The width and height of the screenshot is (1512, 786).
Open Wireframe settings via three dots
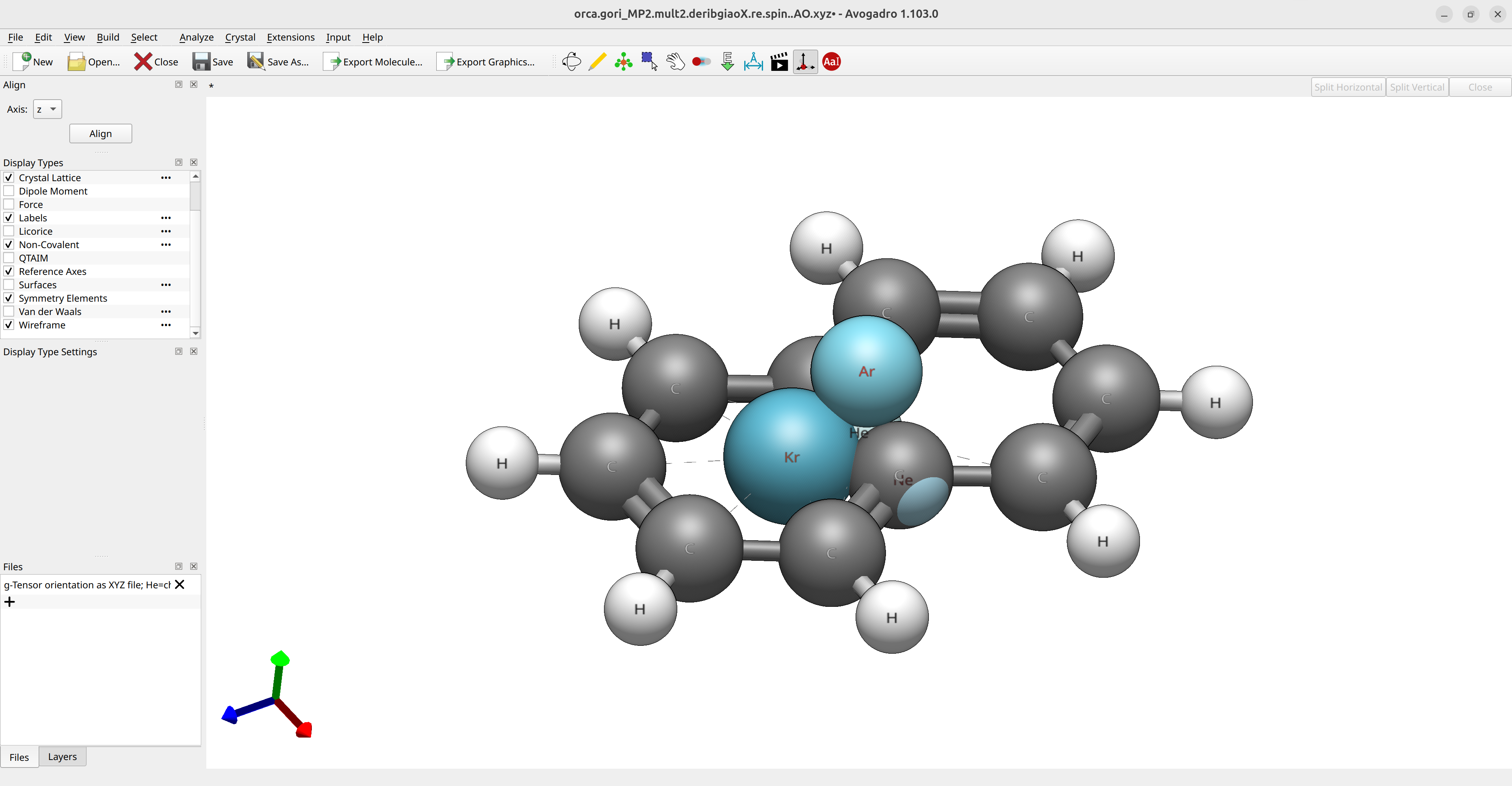pyautogui.click(x=166, y=325)
